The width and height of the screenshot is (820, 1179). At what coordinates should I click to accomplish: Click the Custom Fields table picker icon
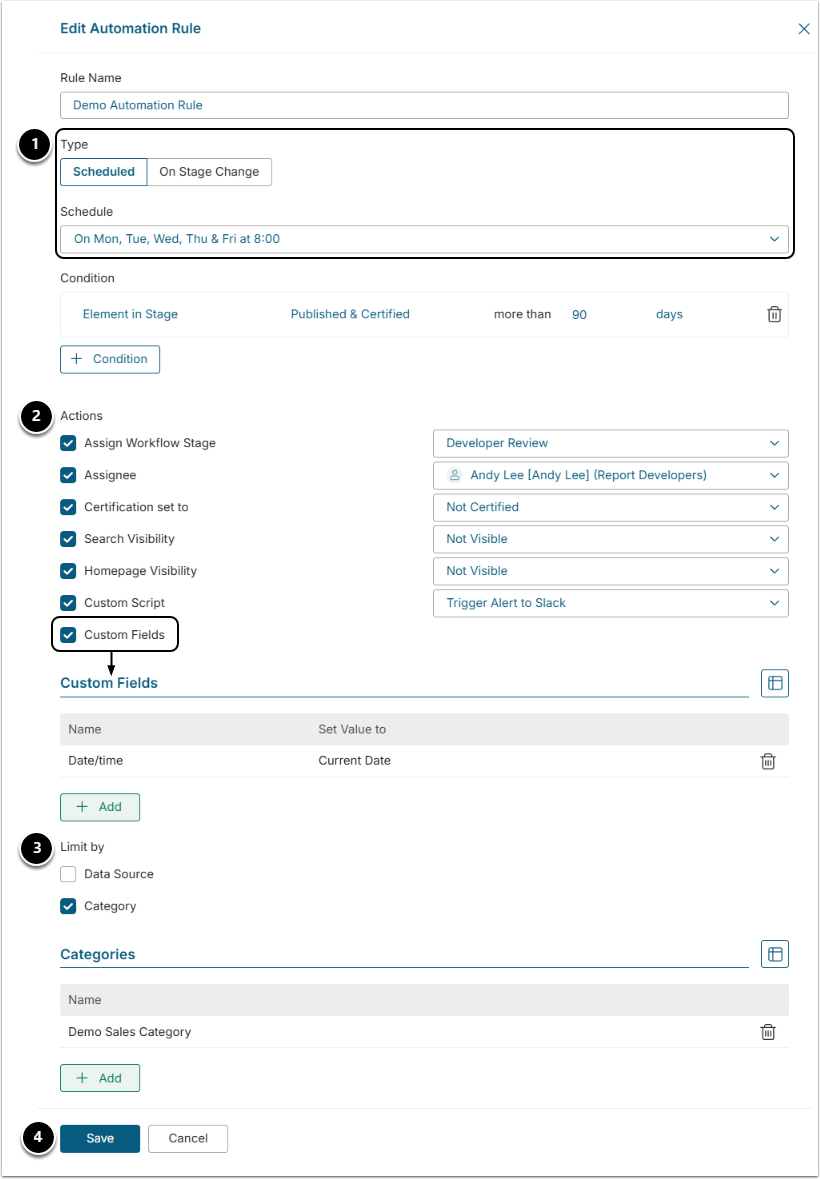(x=775, y=683)
